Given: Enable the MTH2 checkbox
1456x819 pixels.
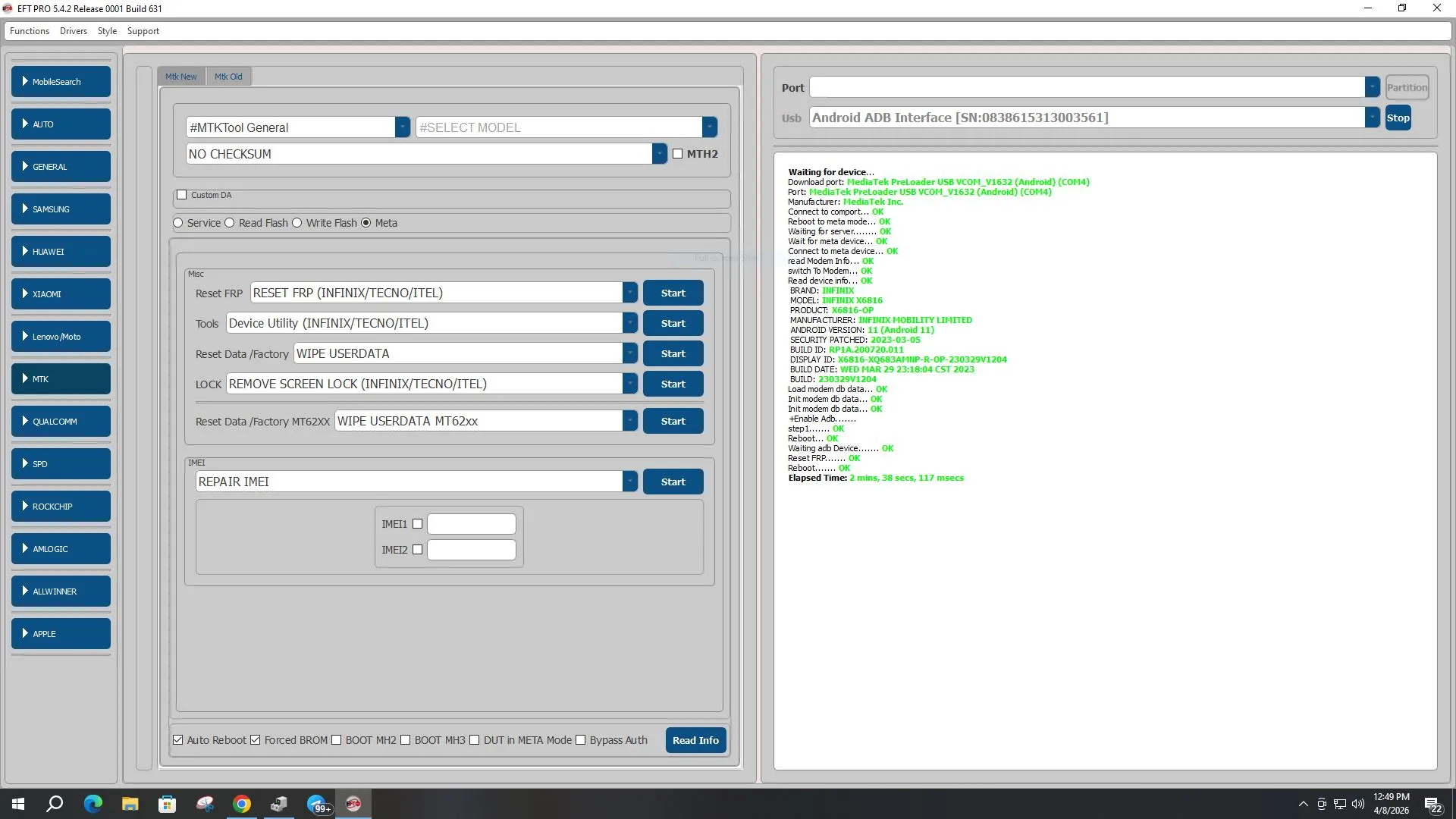Looking at the screenshot, I should pyautogui.click(x=678, y=154).
